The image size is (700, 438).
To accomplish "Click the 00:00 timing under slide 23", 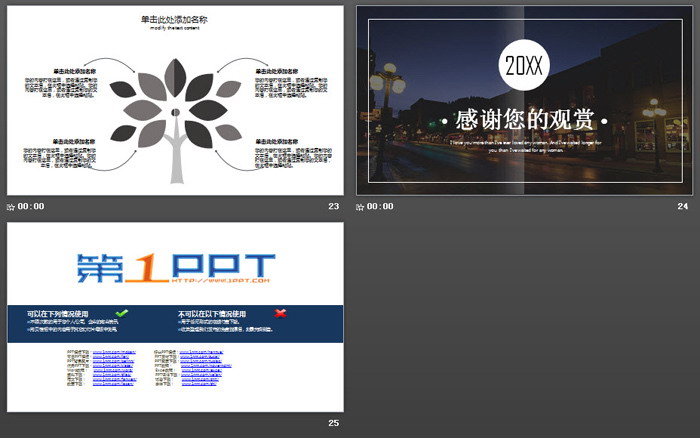I will pyautogui.click(x=32, y=206).
